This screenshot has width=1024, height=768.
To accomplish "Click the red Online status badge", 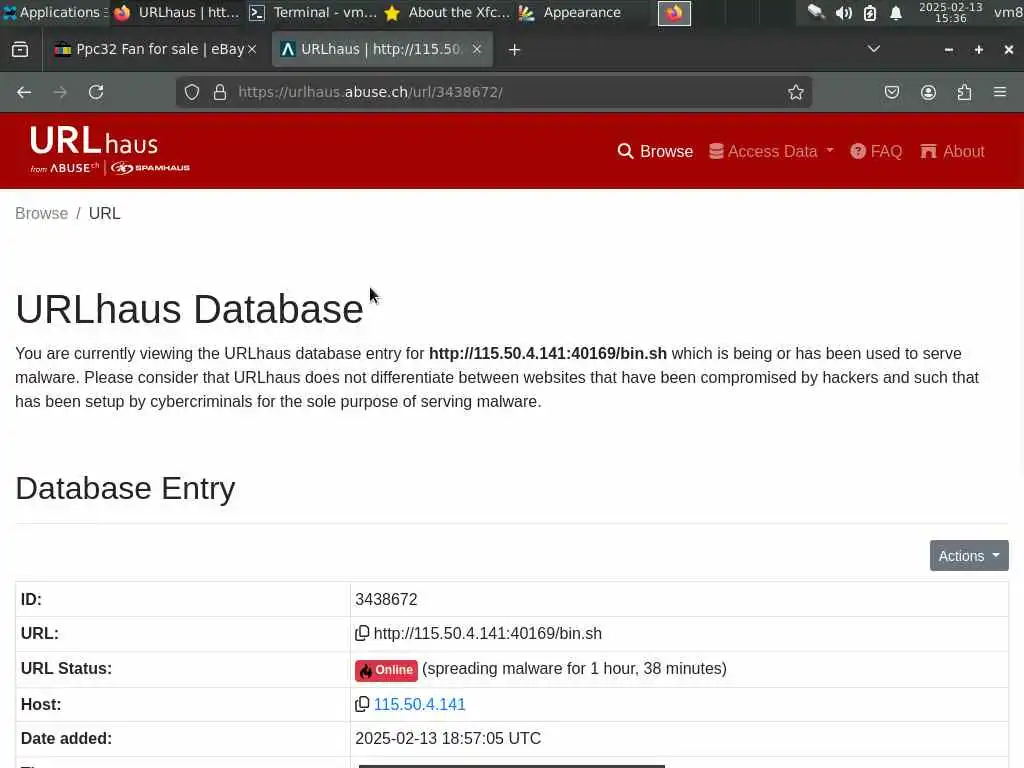I will click(x=386, y=670).
